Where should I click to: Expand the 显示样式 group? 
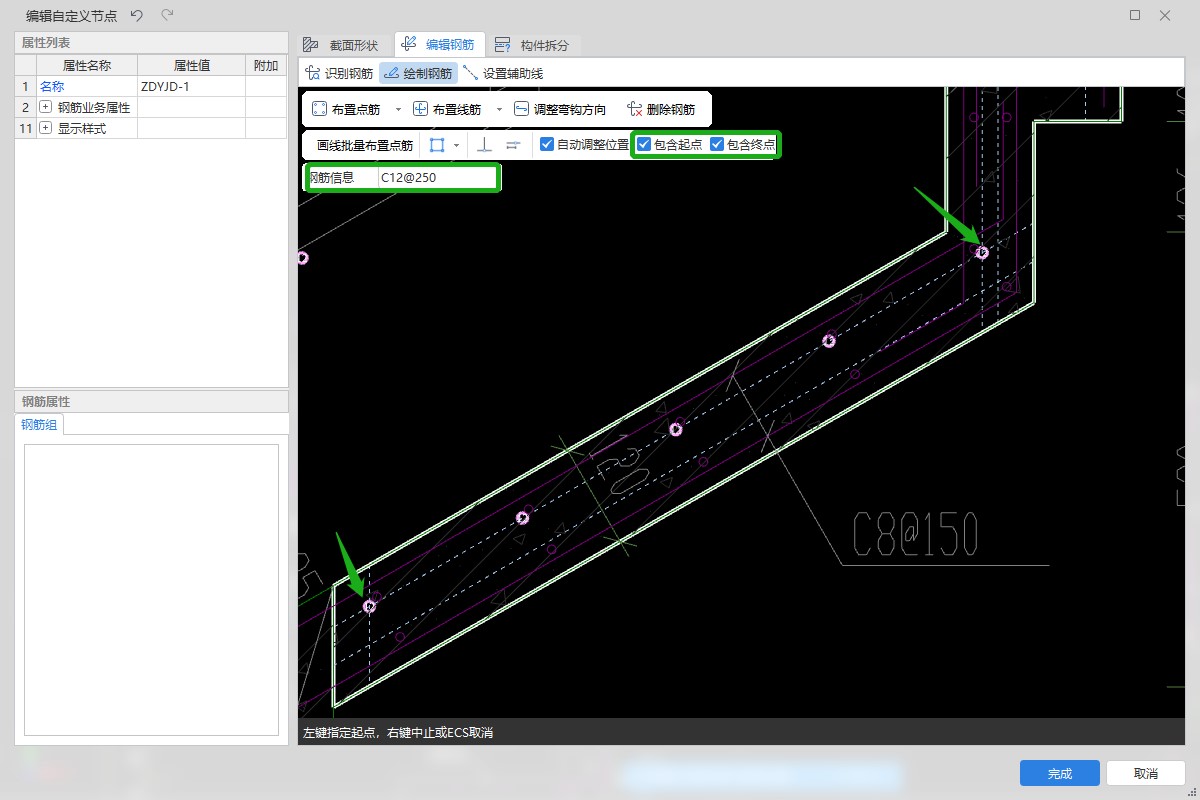click(x=45, y=128)
